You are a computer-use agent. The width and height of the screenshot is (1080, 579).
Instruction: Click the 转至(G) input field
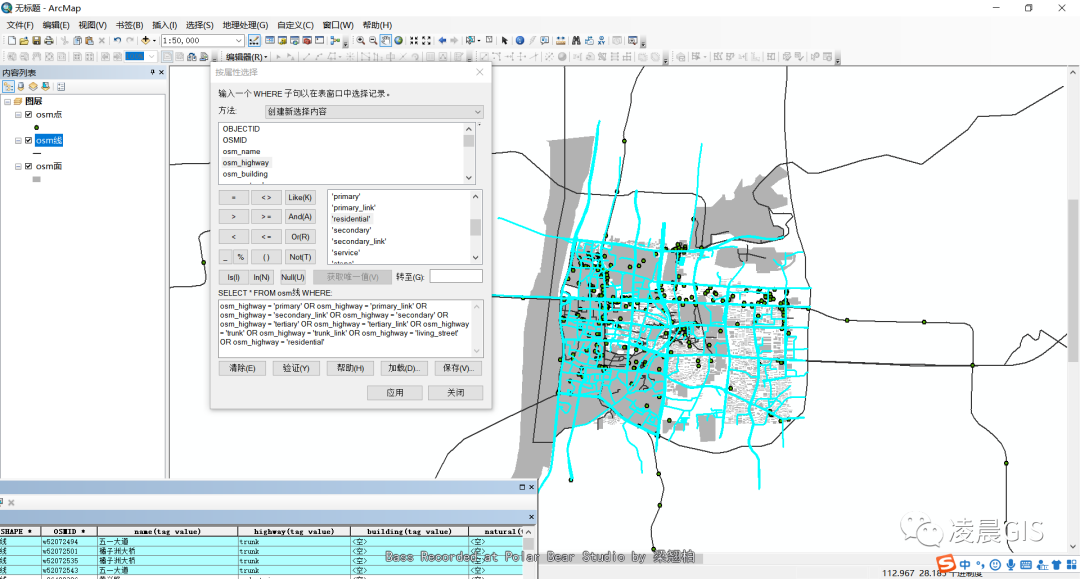click(x=456, y=276)
